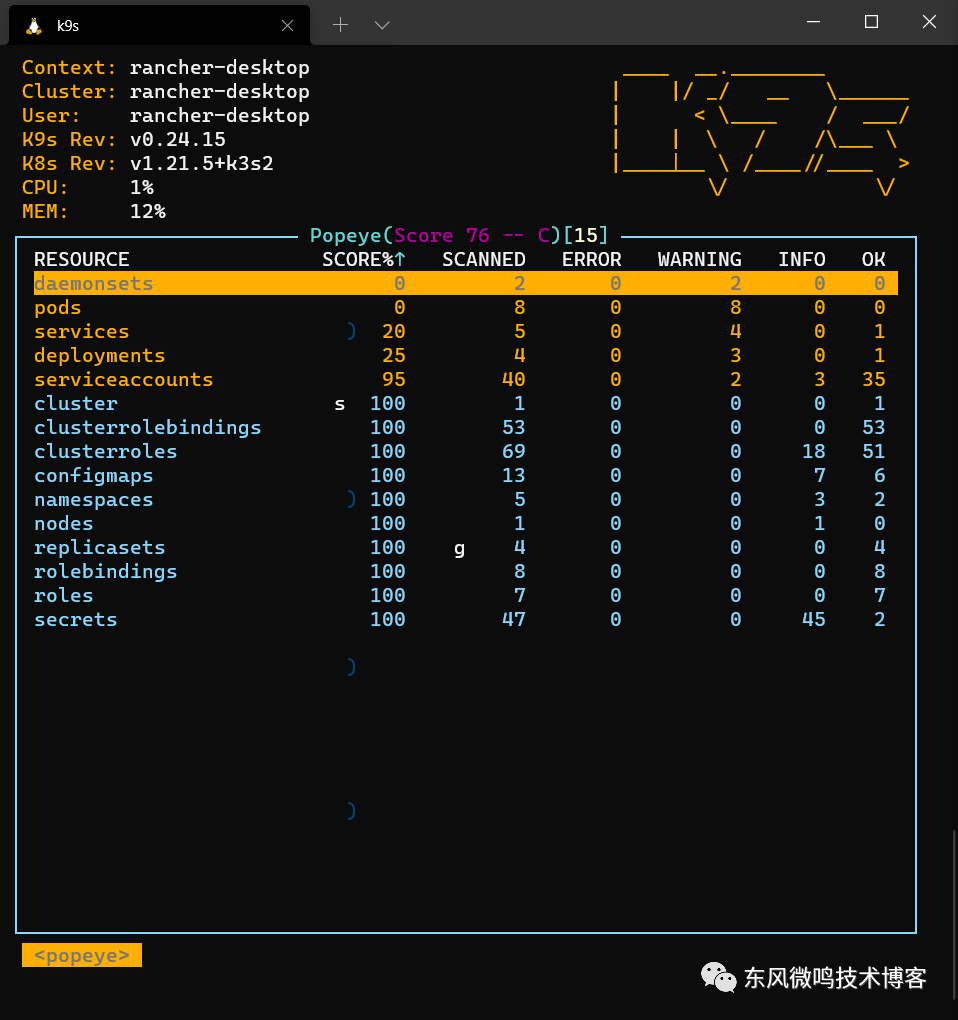Select the clusterrolebindings row

(x=466, y=428)
